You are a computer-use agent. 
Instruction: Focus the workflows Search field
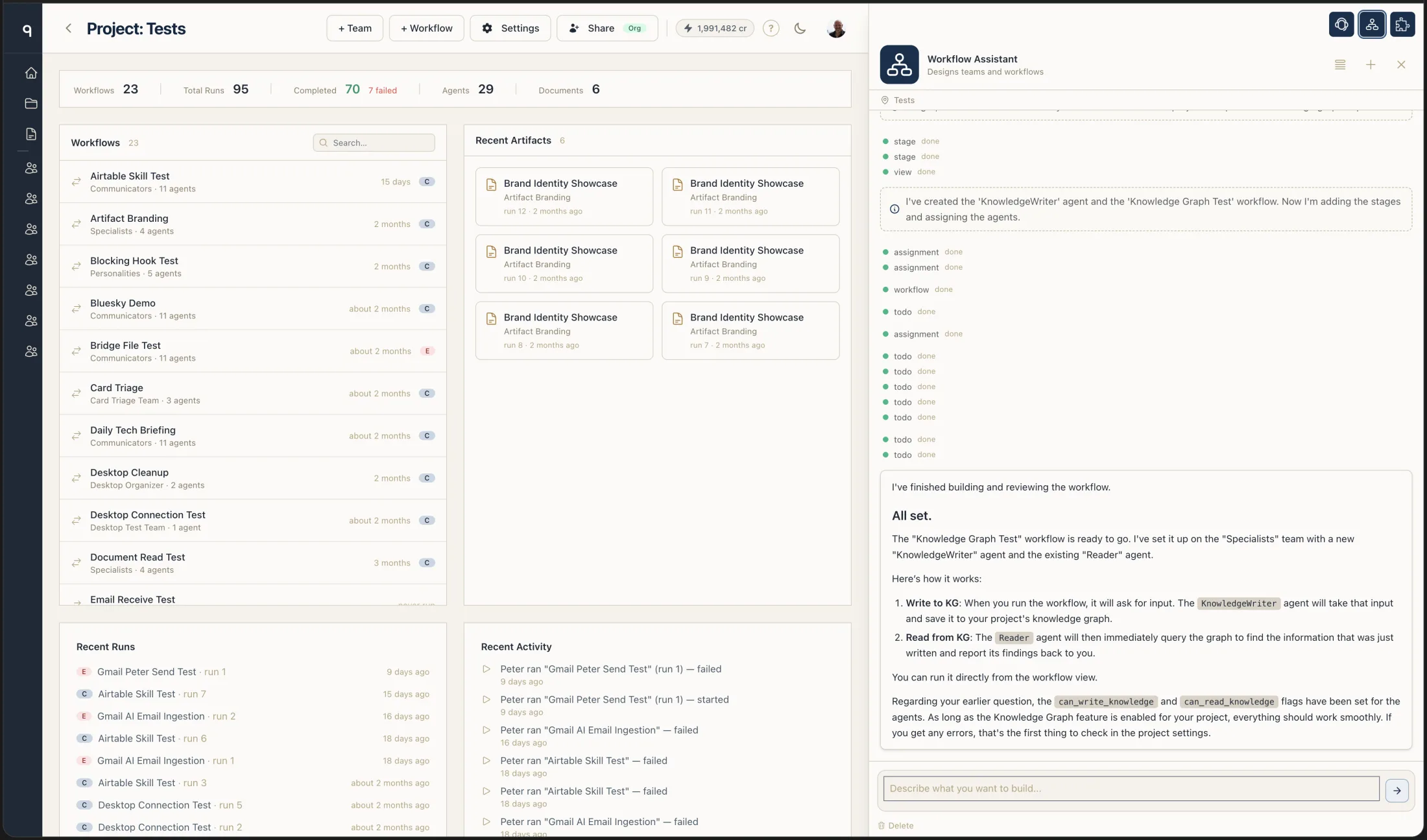pos(374,143)
